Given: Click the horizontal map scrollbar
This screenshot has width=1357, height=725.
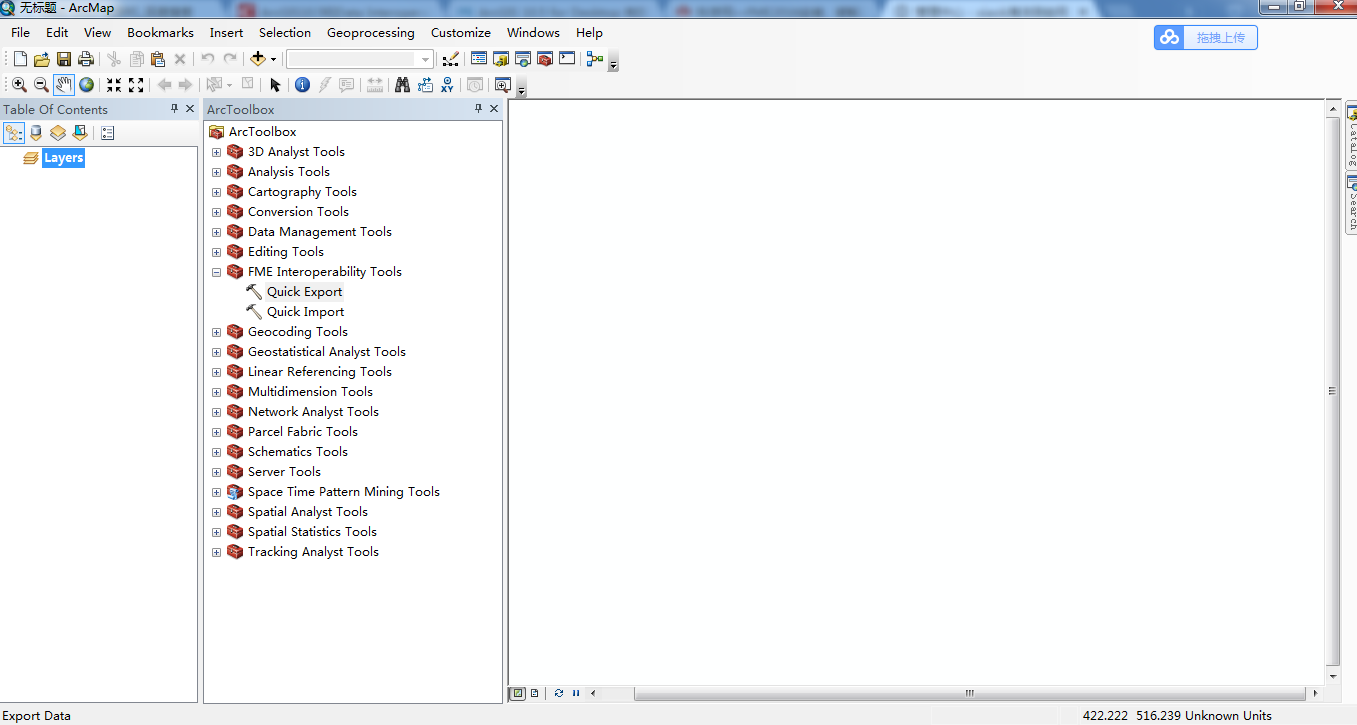Looking at the screenshot, I should click(969, 693).
